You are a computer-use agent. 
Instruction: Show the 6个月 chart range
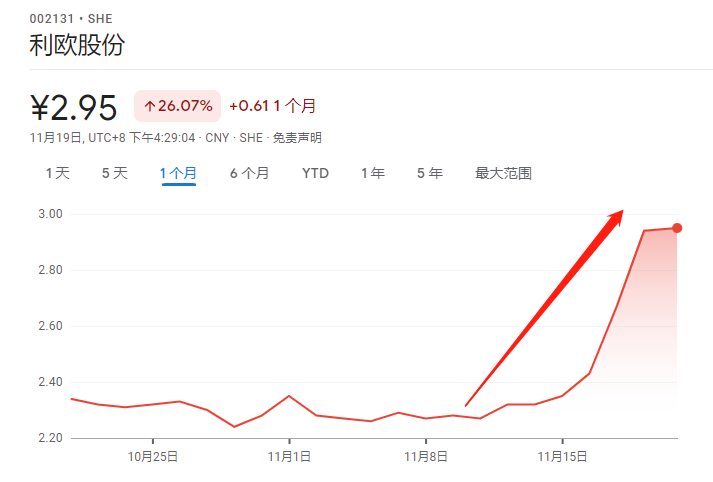coord(249,173)
